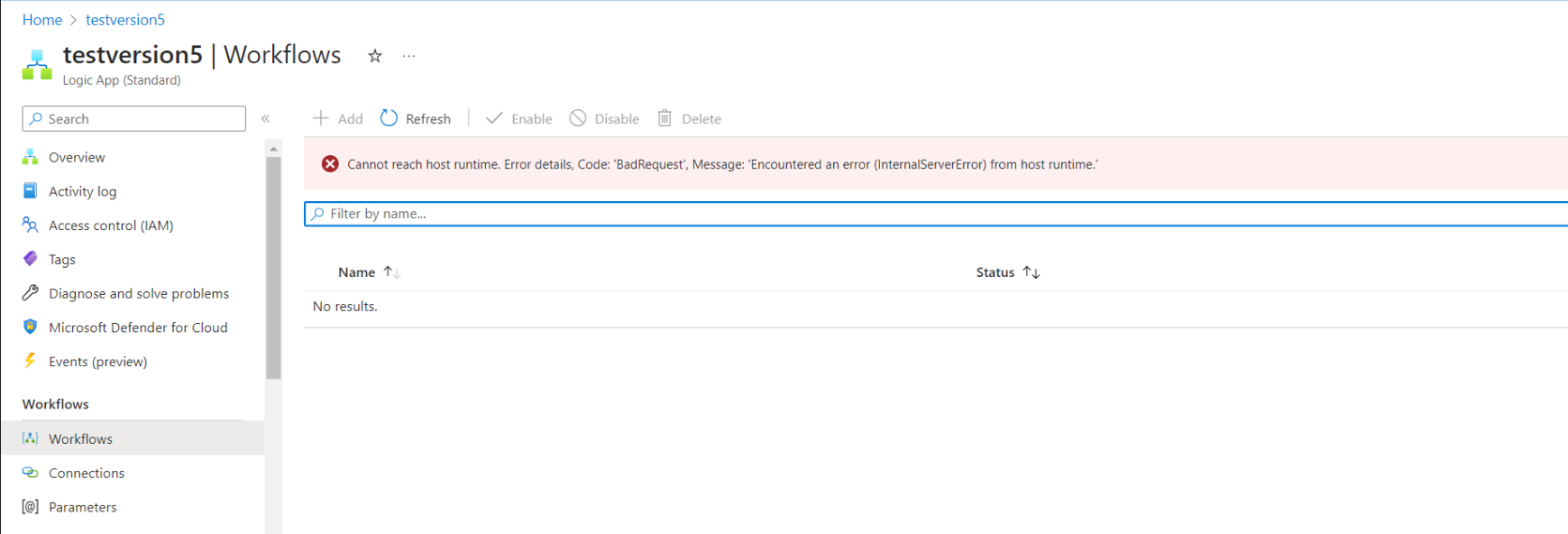Refresh the workflows list
The image size is (1568, 534).
point(416,119)
